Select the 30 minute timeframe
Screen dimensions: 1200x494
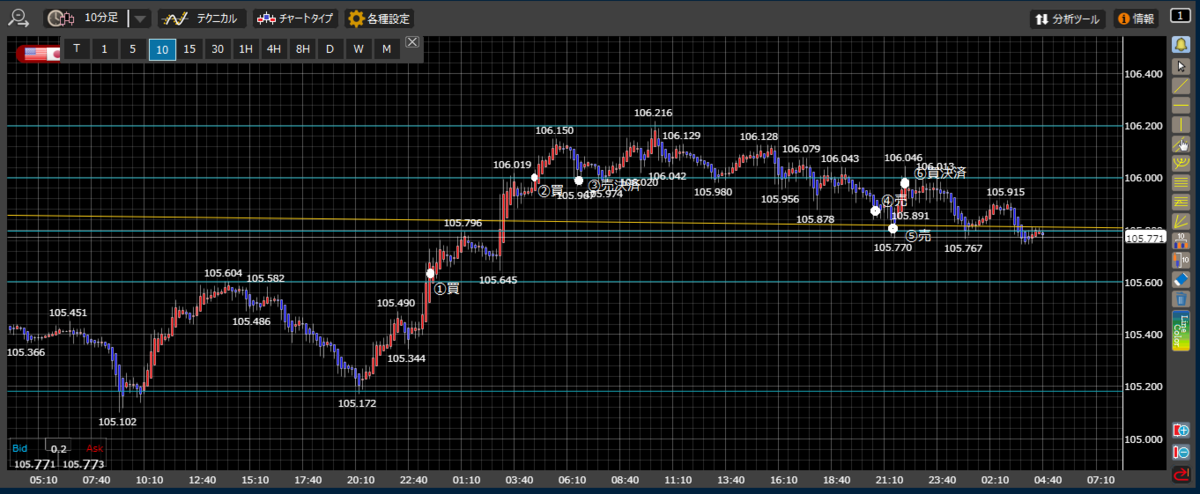point(218,49)
